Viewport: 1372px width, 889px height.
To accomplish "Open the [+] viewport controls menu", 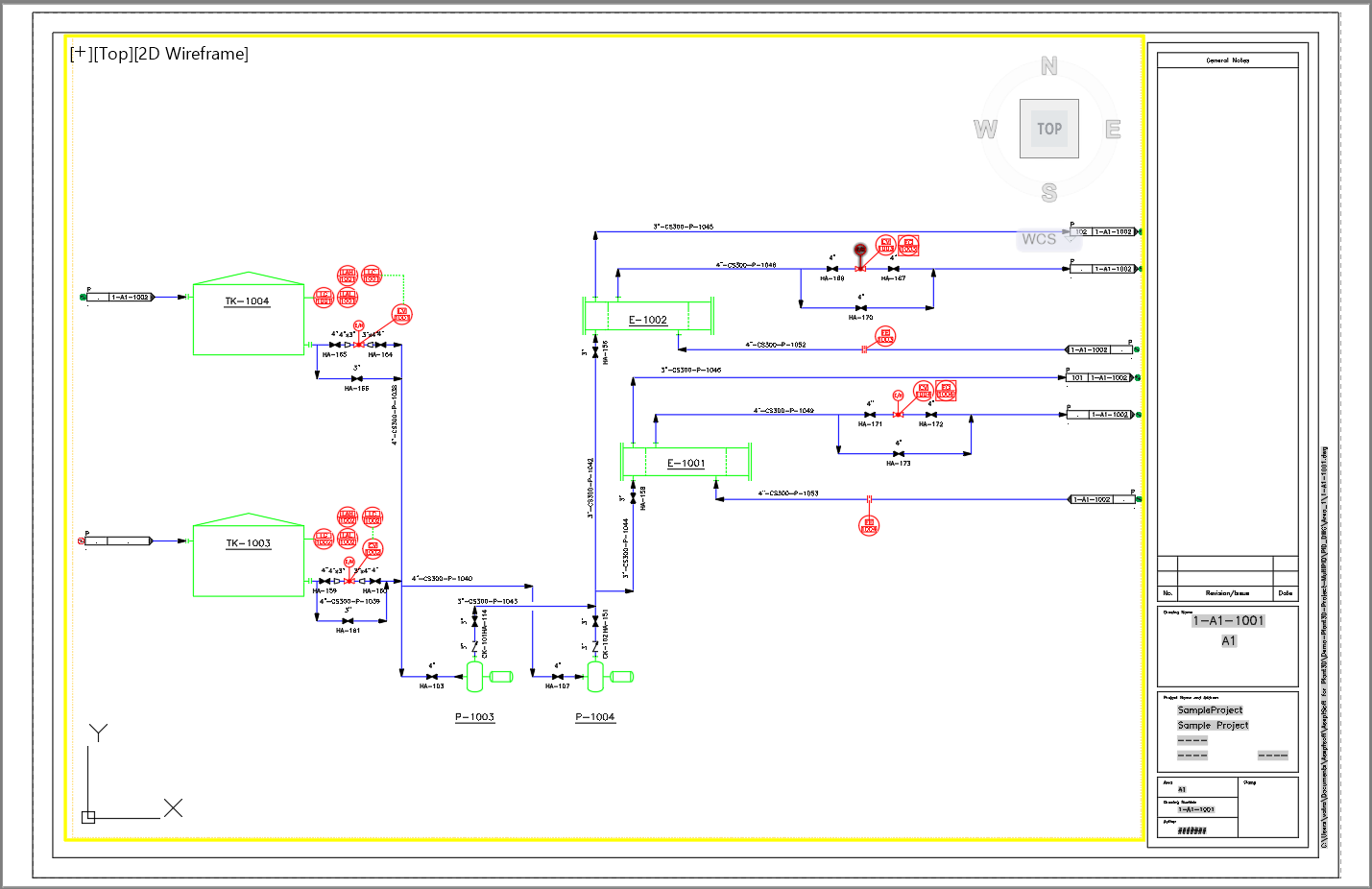I will pos(81,54).
